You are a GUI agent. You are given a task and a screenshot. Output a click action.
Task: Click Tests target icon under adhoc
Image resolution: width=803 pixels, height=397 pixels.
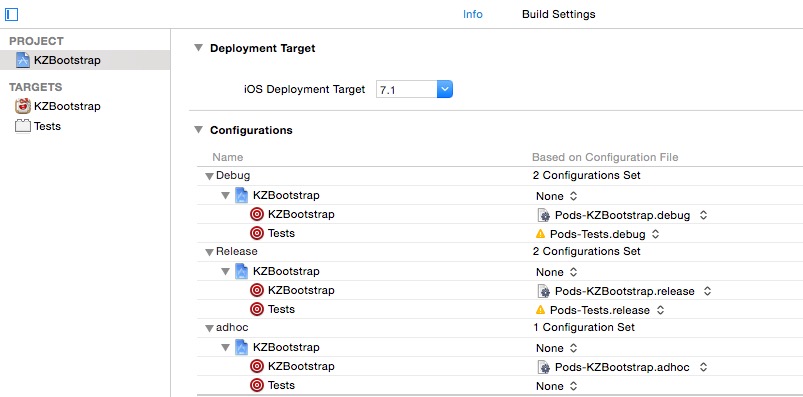pyautogui.click(x=257, y=385)
